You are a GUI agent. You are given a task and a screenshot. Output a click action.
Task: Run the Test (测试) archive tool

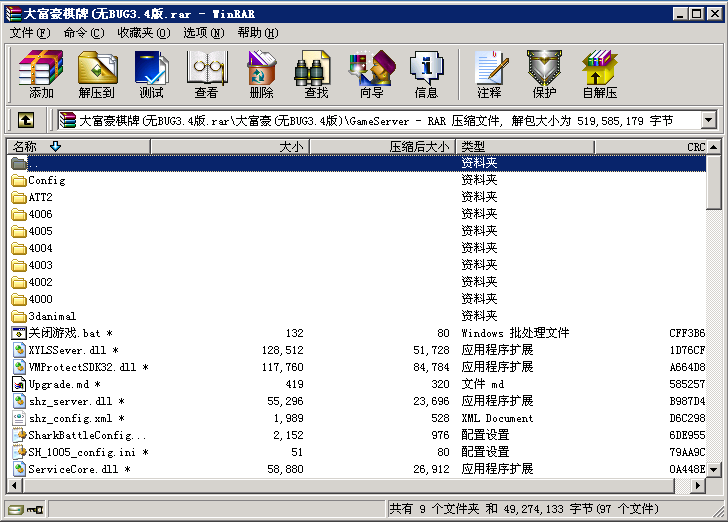[x=151, y=74]
